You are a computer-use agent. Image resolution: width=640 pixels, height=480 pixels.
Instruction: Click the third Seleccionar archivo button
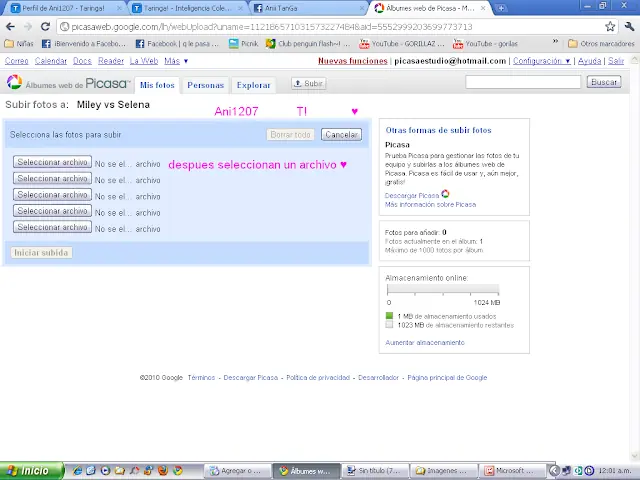point(52,195)
